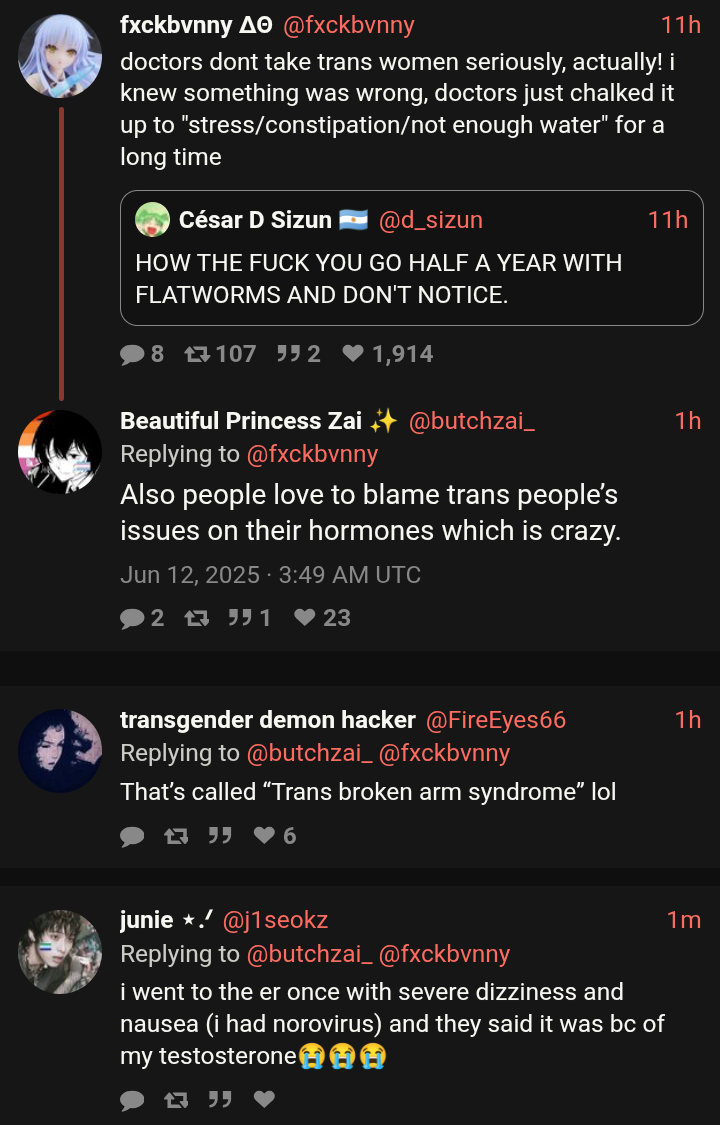Click reply icon on fxckbvnny's post
This screenshot has width=720, height=1125.
pyautogui.click(x=132, y=353)
